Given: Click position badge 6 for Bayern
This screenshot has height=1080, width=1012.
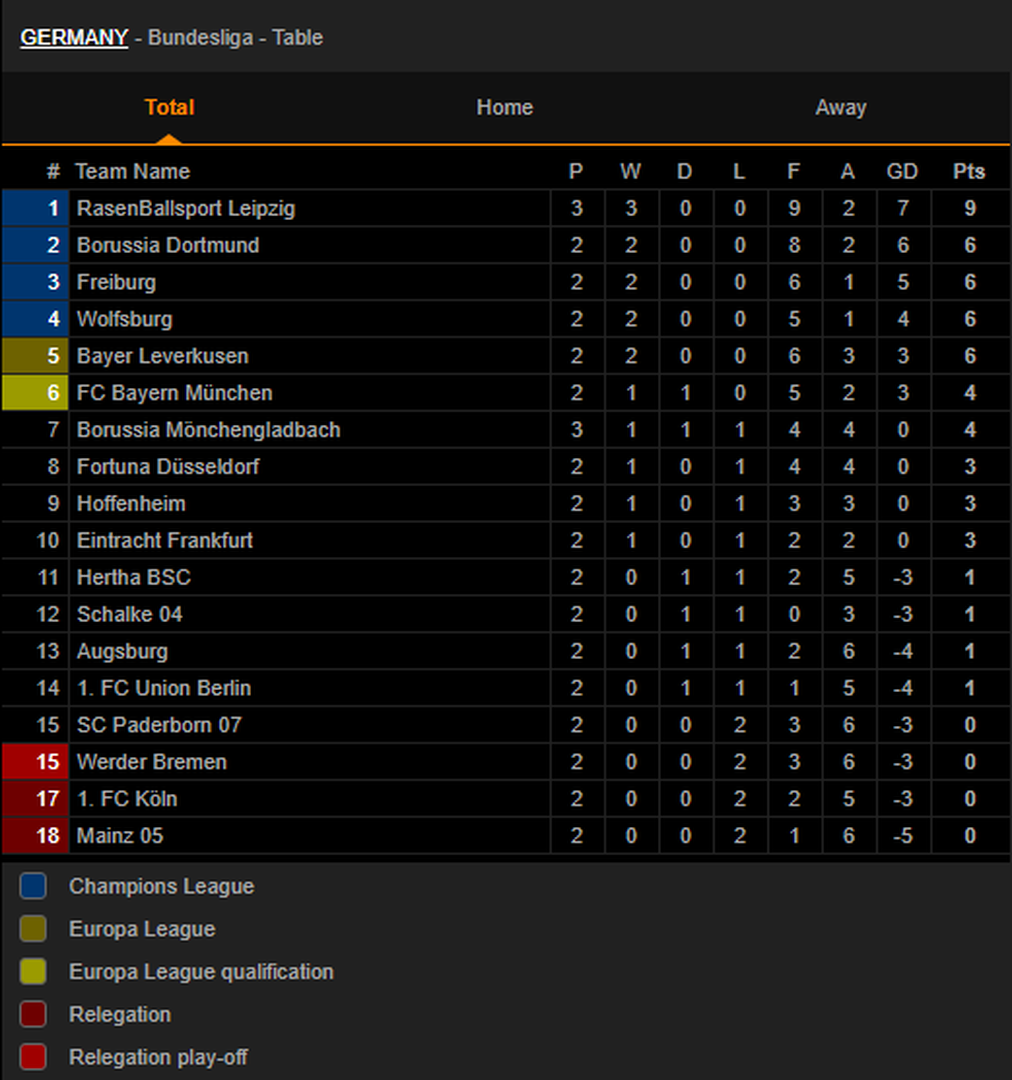Looking at the screenshot, I should click(35, 393).
